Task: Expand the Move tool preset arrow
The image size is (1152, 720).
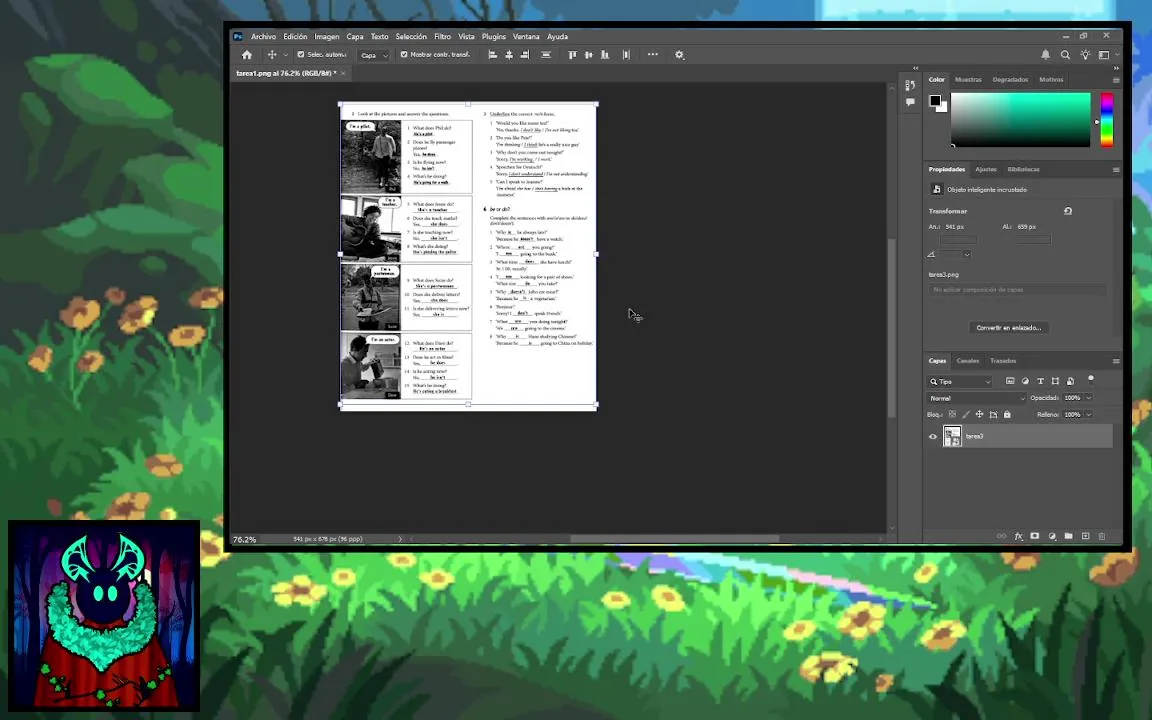Action: [286, 55]
